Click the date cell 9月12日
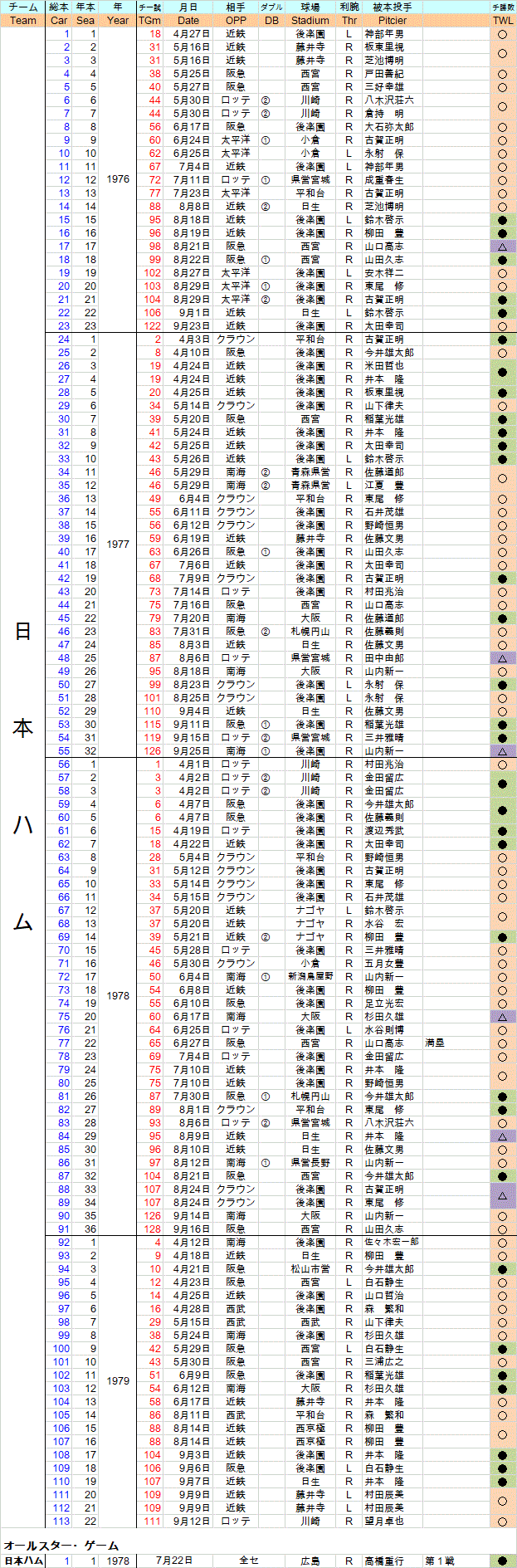517x1568 pixels. click(188, 1522)
